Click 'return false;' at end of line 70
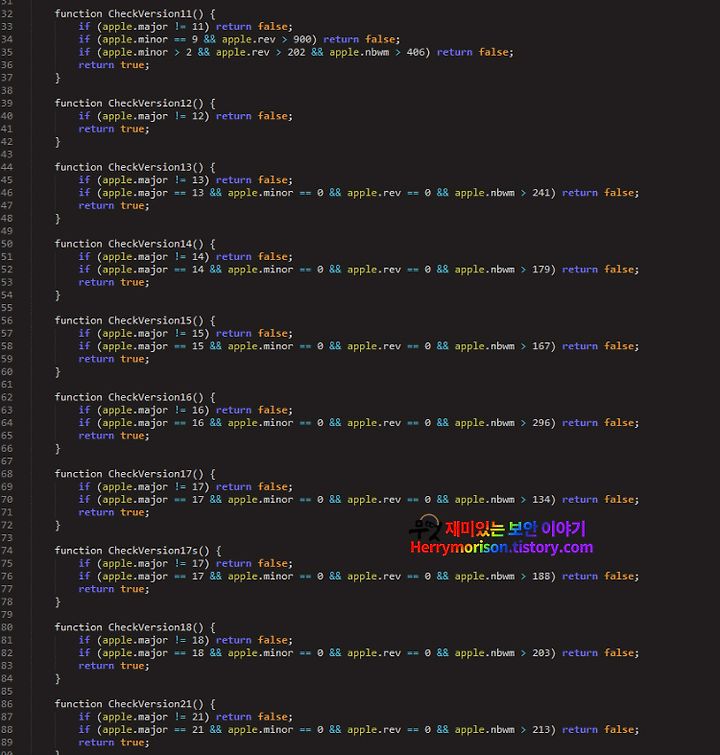Image resolution: width=720 pixels, height=755 pixels. 600,499
